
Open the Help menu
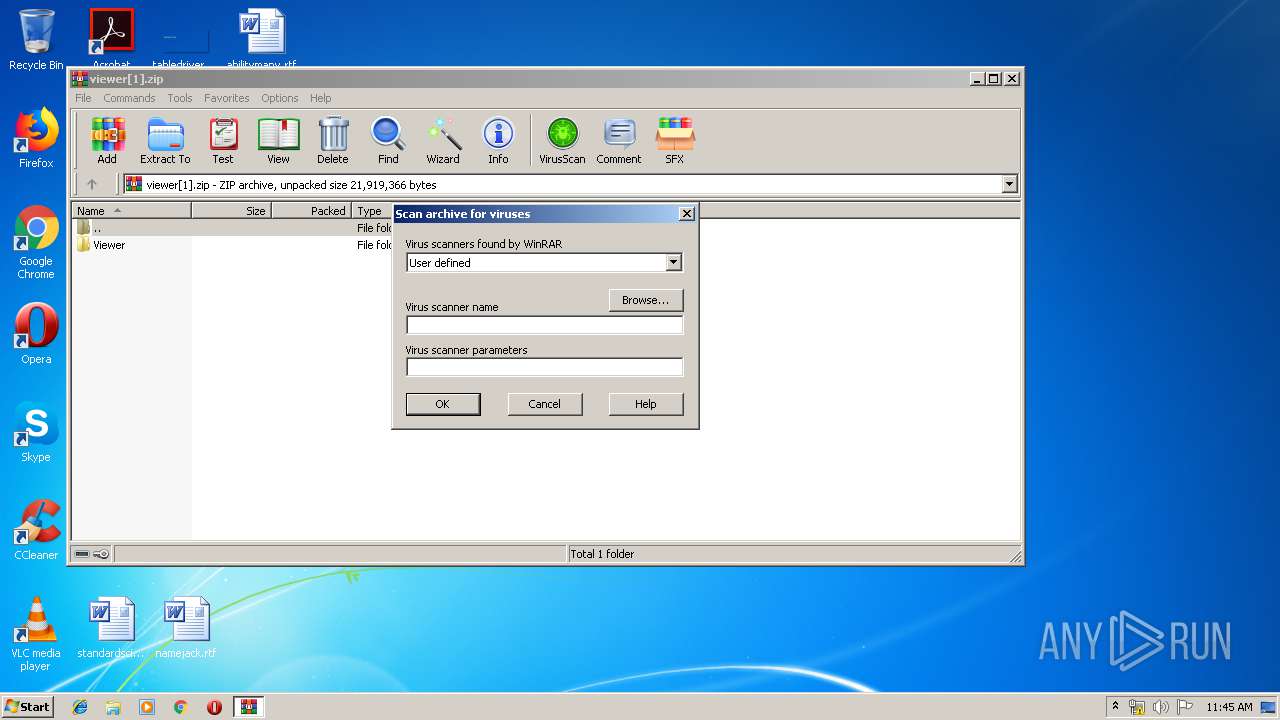click(x=320, y=98)
